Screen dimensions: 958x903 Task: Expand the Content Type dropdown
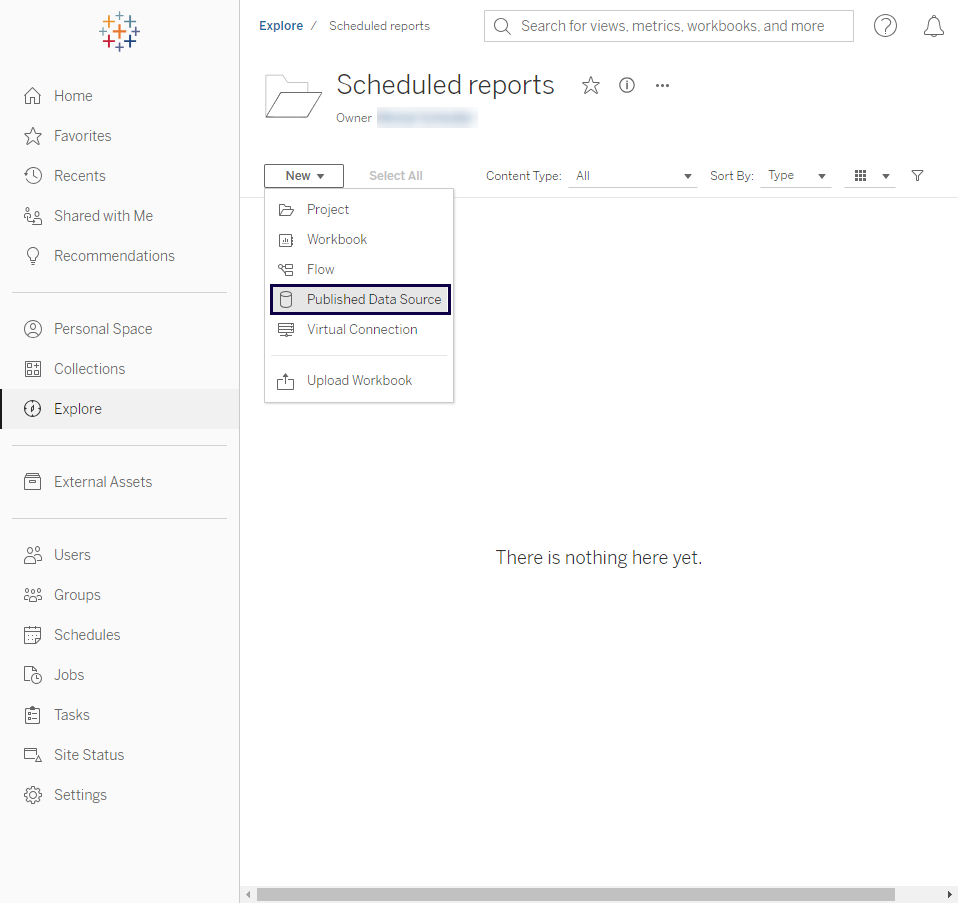[x=632, y=176]
